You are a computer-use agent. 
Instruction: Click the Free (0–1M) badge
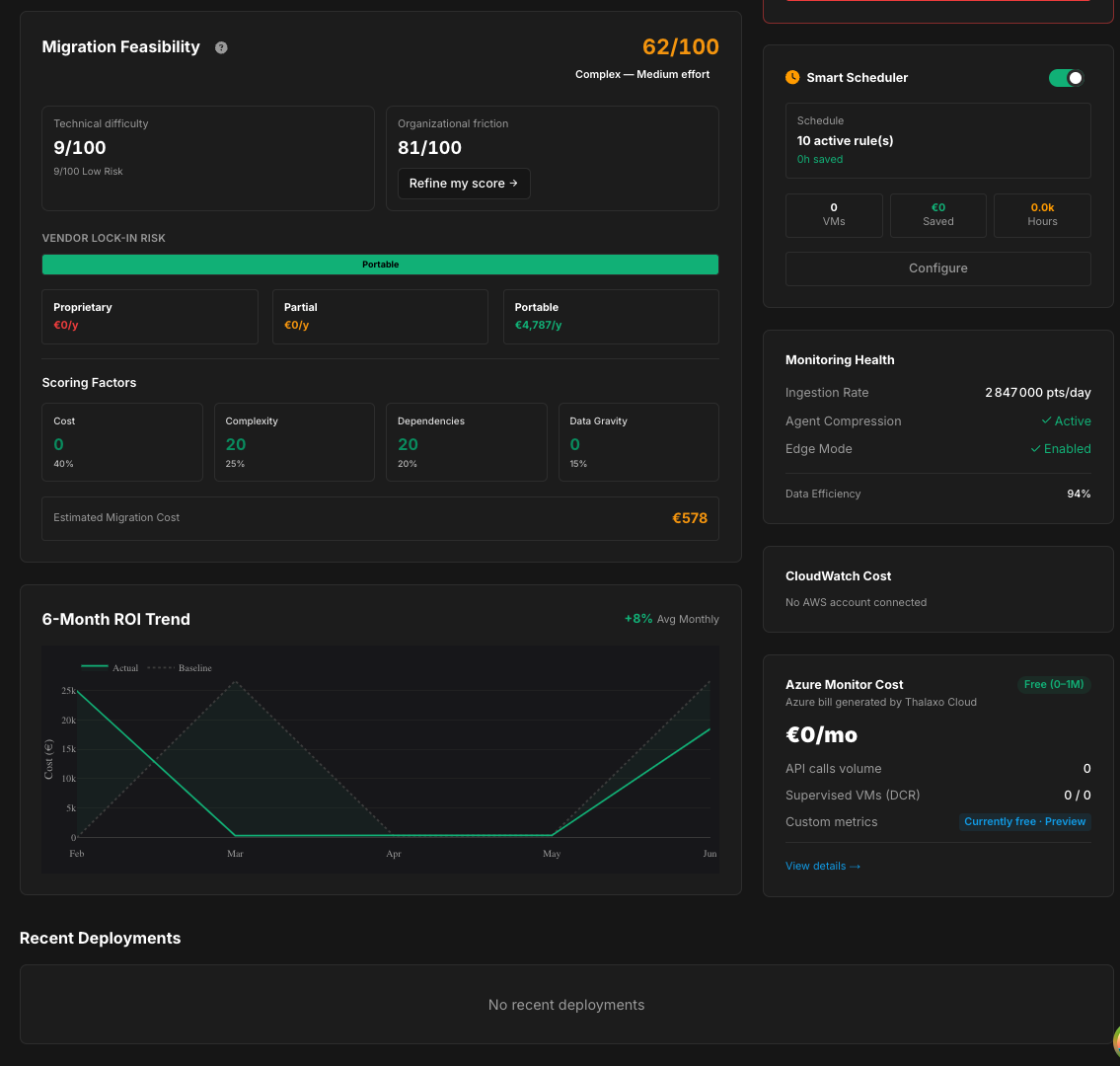pos(1054,684)
